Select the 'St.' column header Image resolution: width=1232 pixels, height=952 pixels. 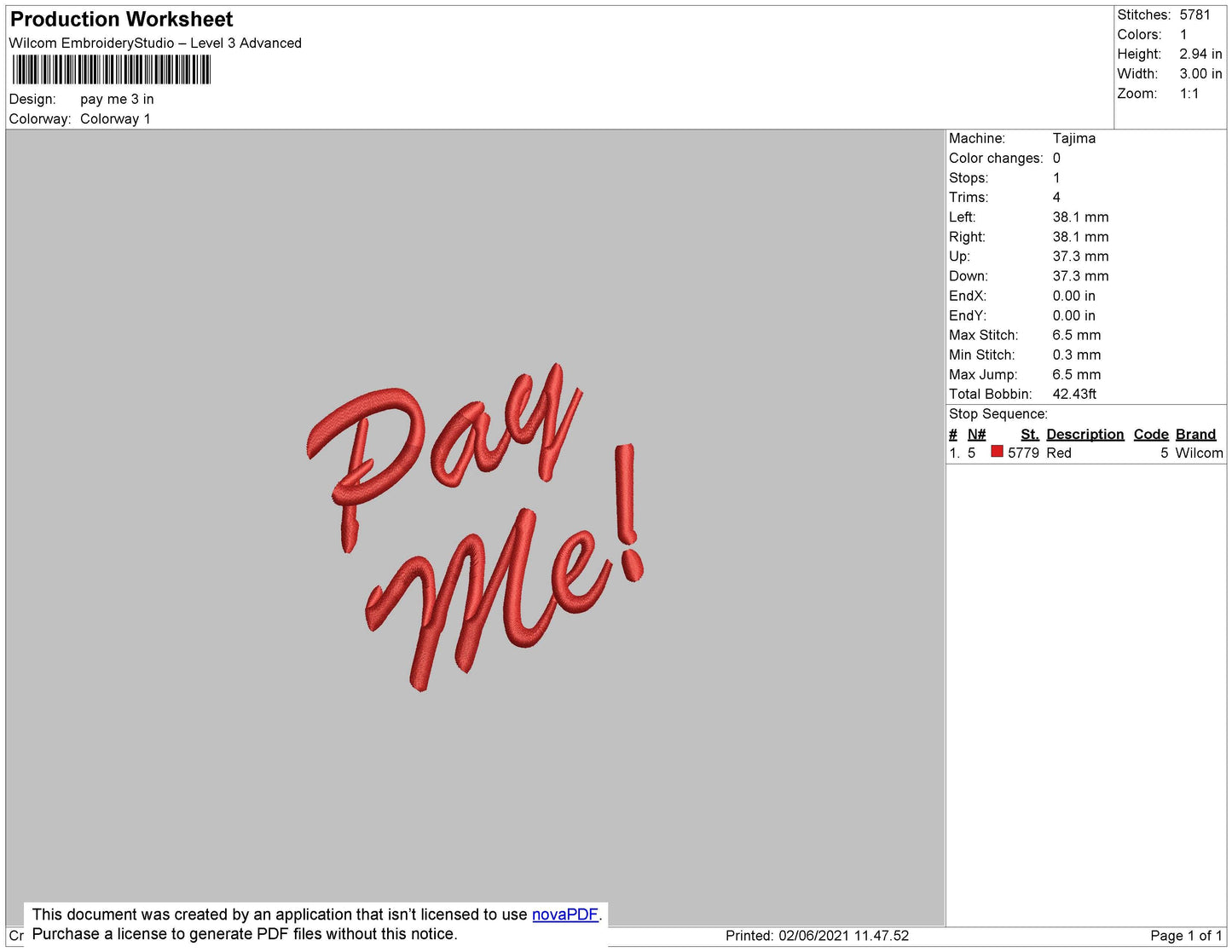(1030, 435)
